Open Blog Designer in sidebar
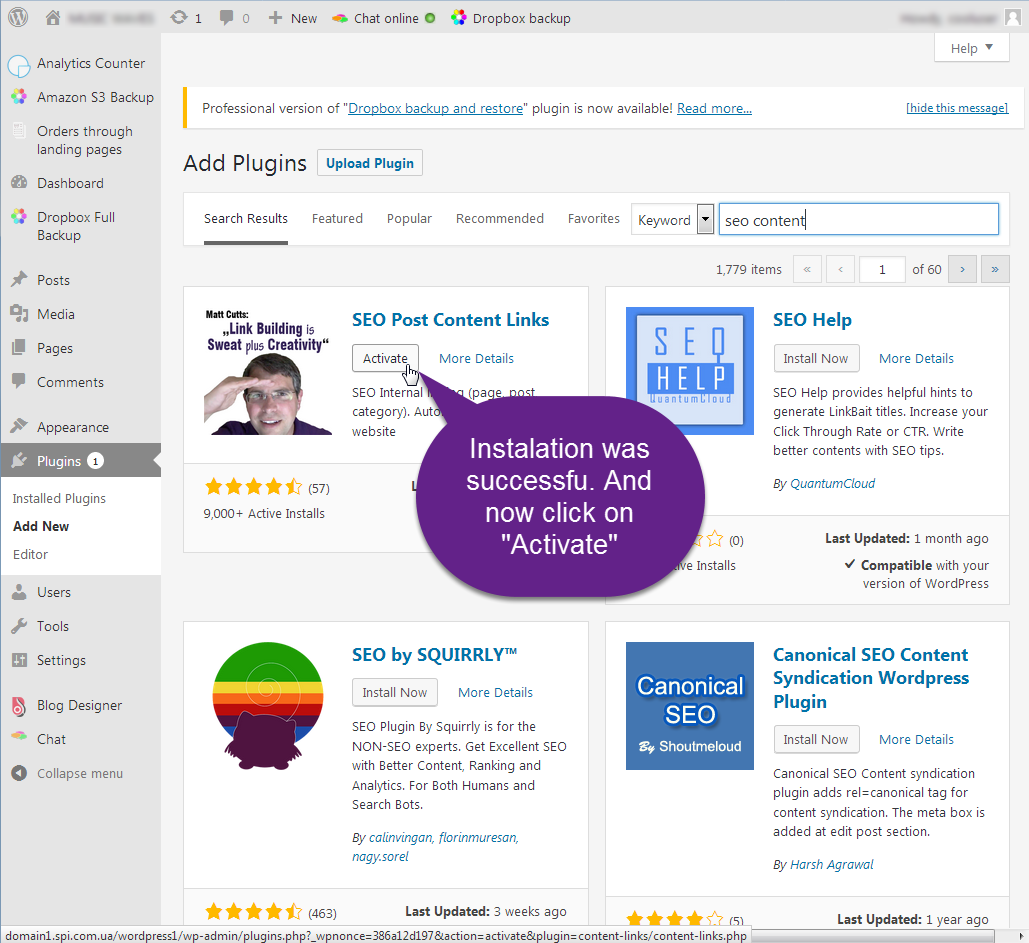This screenshot has height=943, width=1029. [80, 705]
